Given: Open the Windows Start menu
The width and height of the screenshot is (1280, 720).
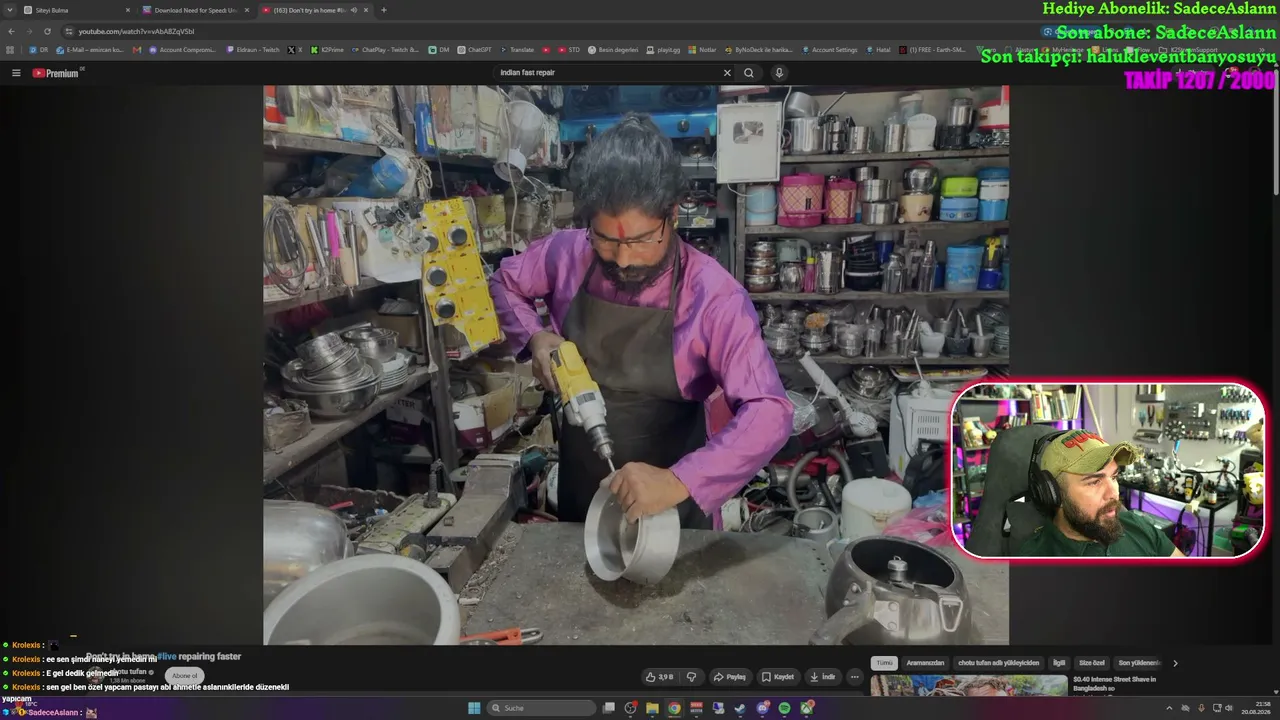Looking at the screenshot, I should point(475,708).
